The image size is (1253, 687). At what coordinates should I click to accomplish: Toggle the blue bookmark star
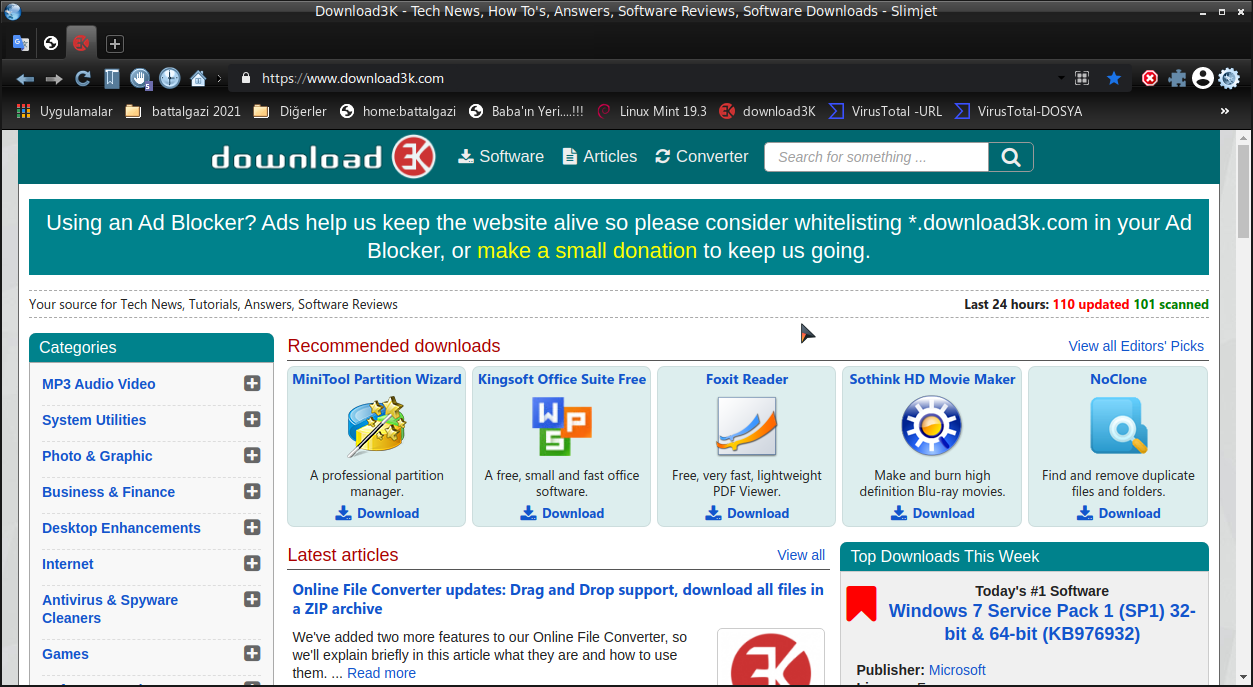pyautogui.click(x=1114, y=78)
